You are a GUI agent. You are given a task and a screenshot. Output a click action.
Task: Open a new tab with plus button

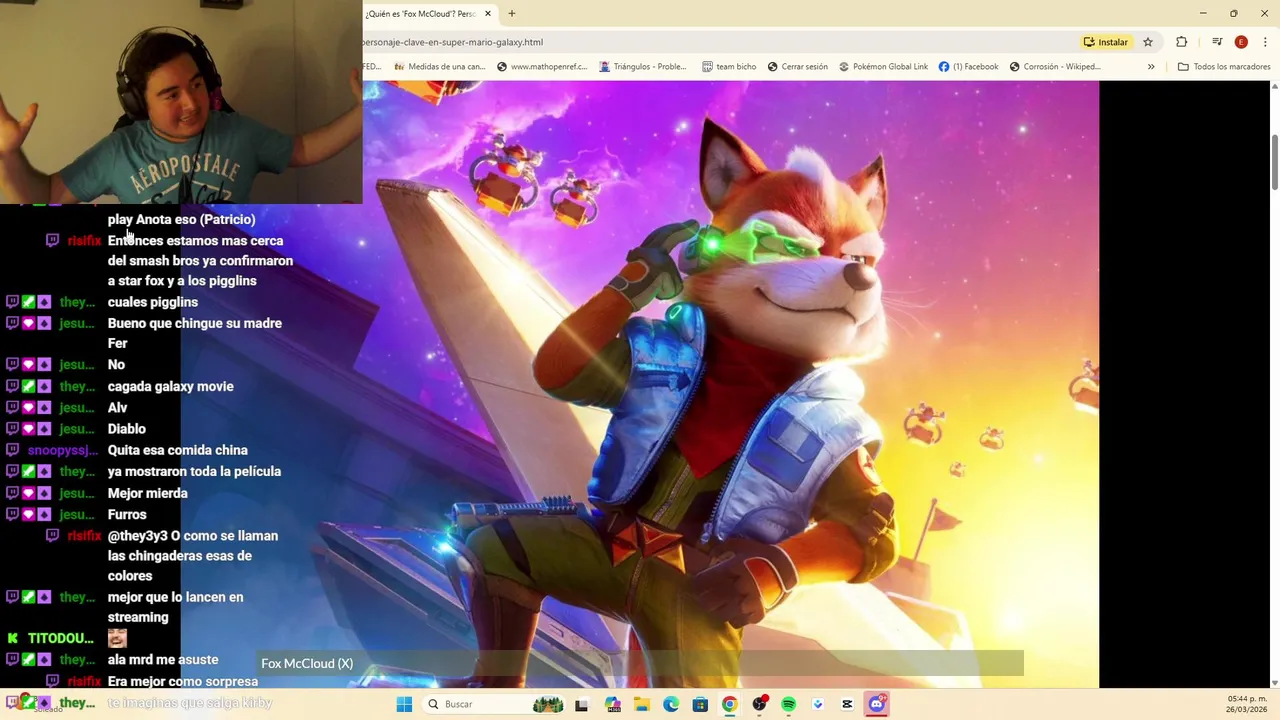pos(511,14)
